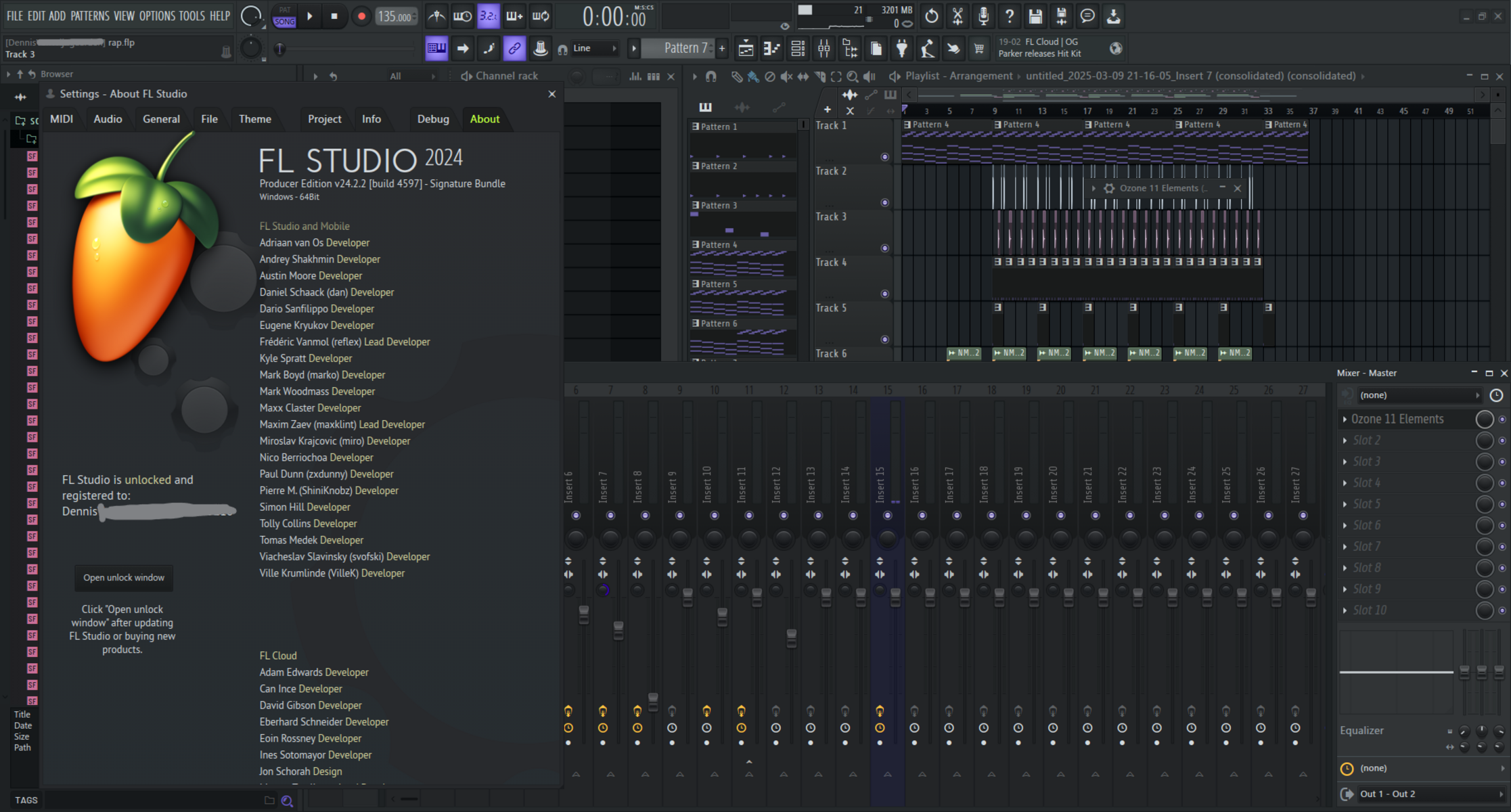1511x812 pixels.
Task: Open the Line snap dropdown
Action: 595,48
